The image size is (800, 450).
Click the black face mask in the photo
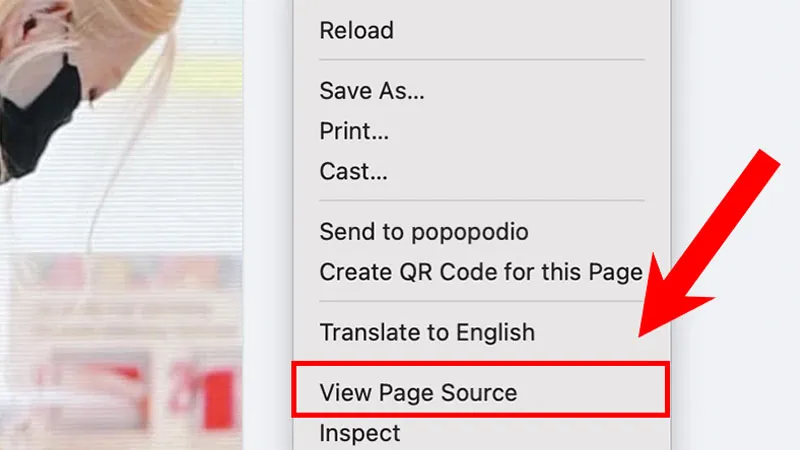pyautogui.click(x=40, y=115)
